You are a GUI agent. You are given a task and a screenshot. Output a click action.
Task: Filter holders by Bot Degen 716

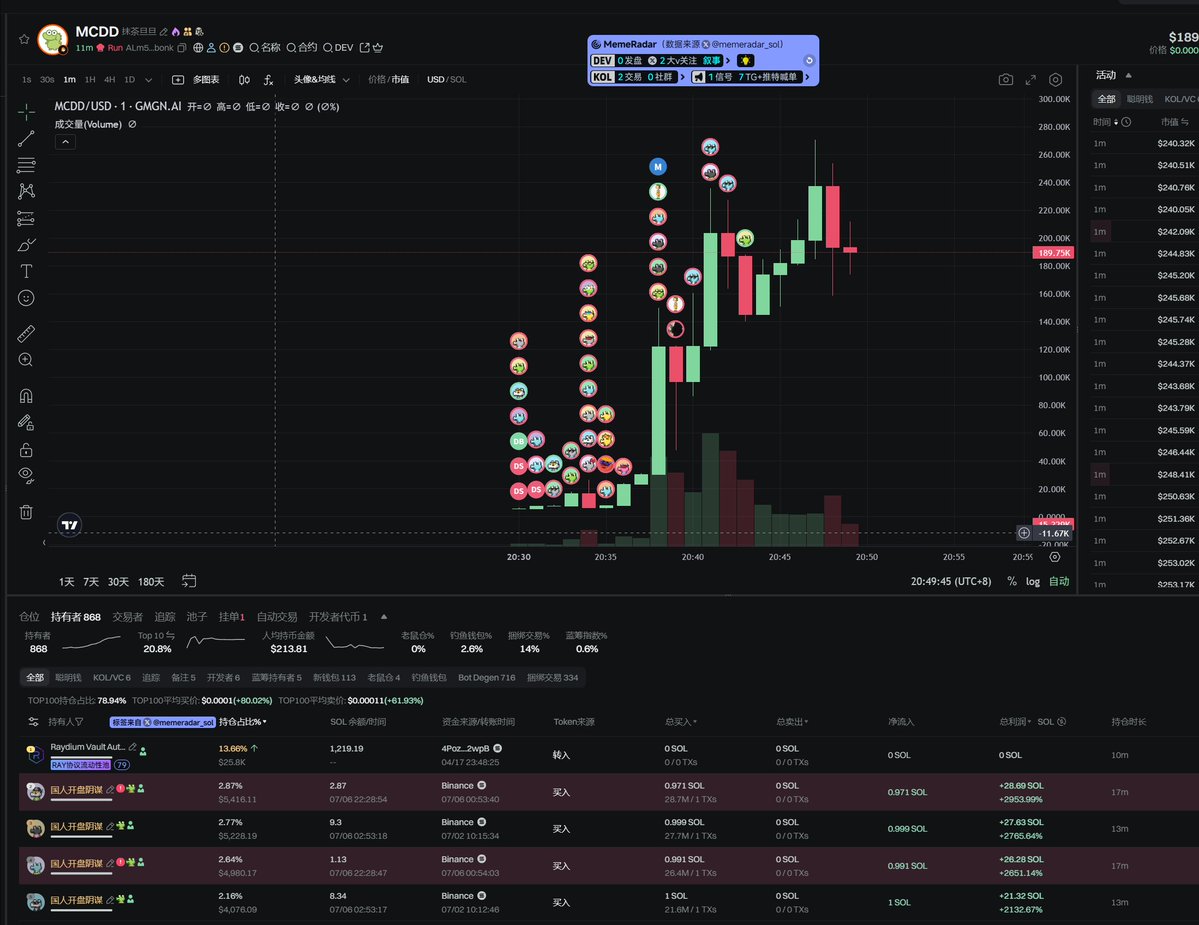[486, 677]
